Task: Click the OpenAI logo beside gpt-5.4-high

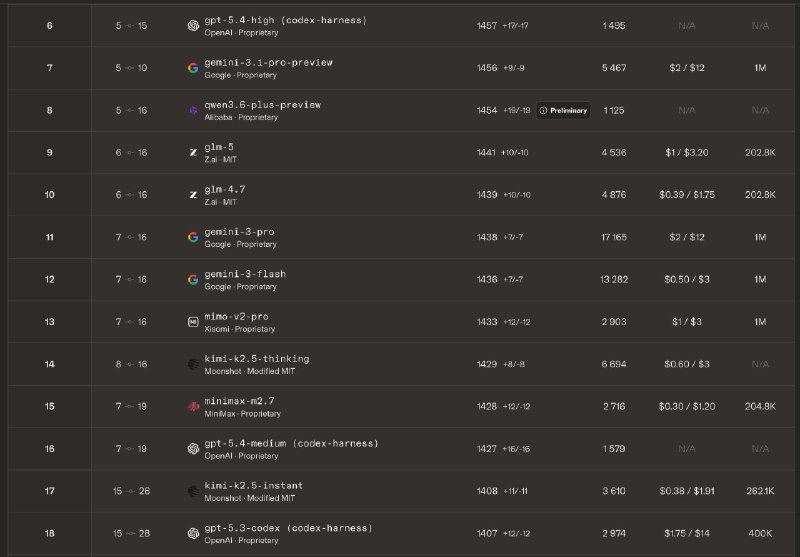Action: 193,26
